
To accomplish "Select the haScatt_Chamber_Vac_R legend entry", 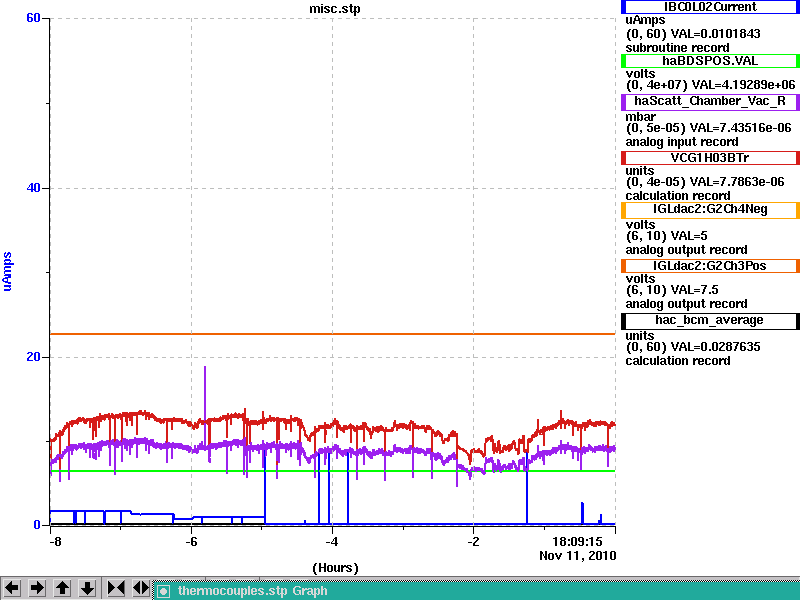I will (710, 102).
